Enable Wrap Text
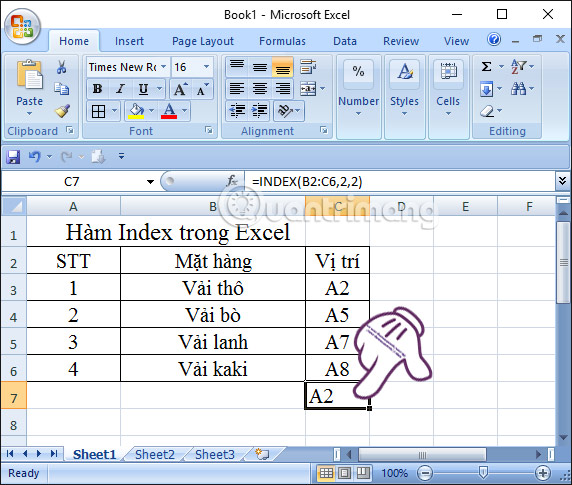572x485 pixels. pyautogui.click(x=308, y=66)
